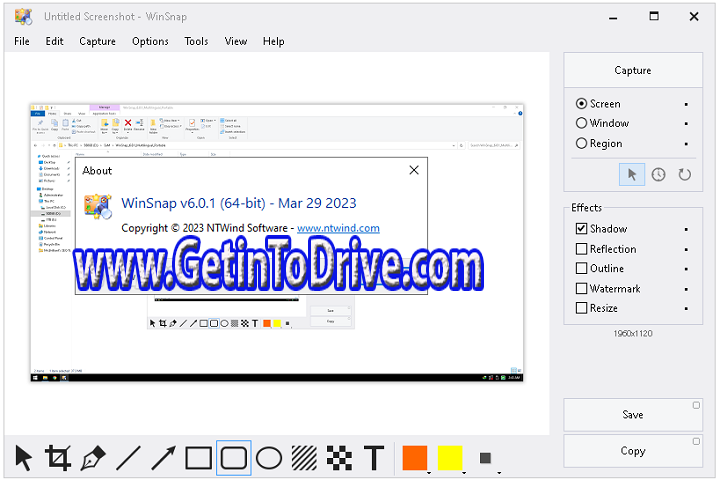This screenshot has height=480, width=720.
Task: Click the Capture button
Action: [633, 70]
